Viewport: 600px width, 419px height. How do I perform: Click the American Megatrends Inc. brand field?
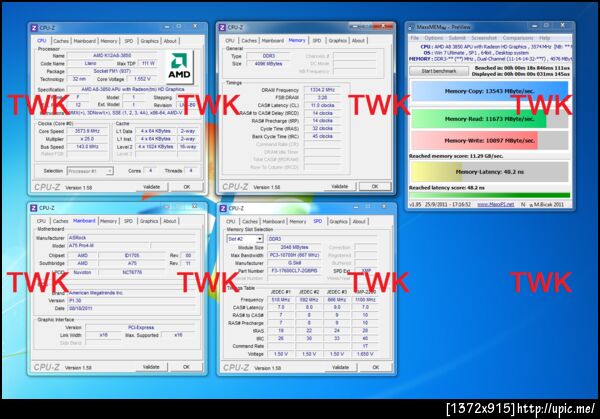tap(132, 293)
